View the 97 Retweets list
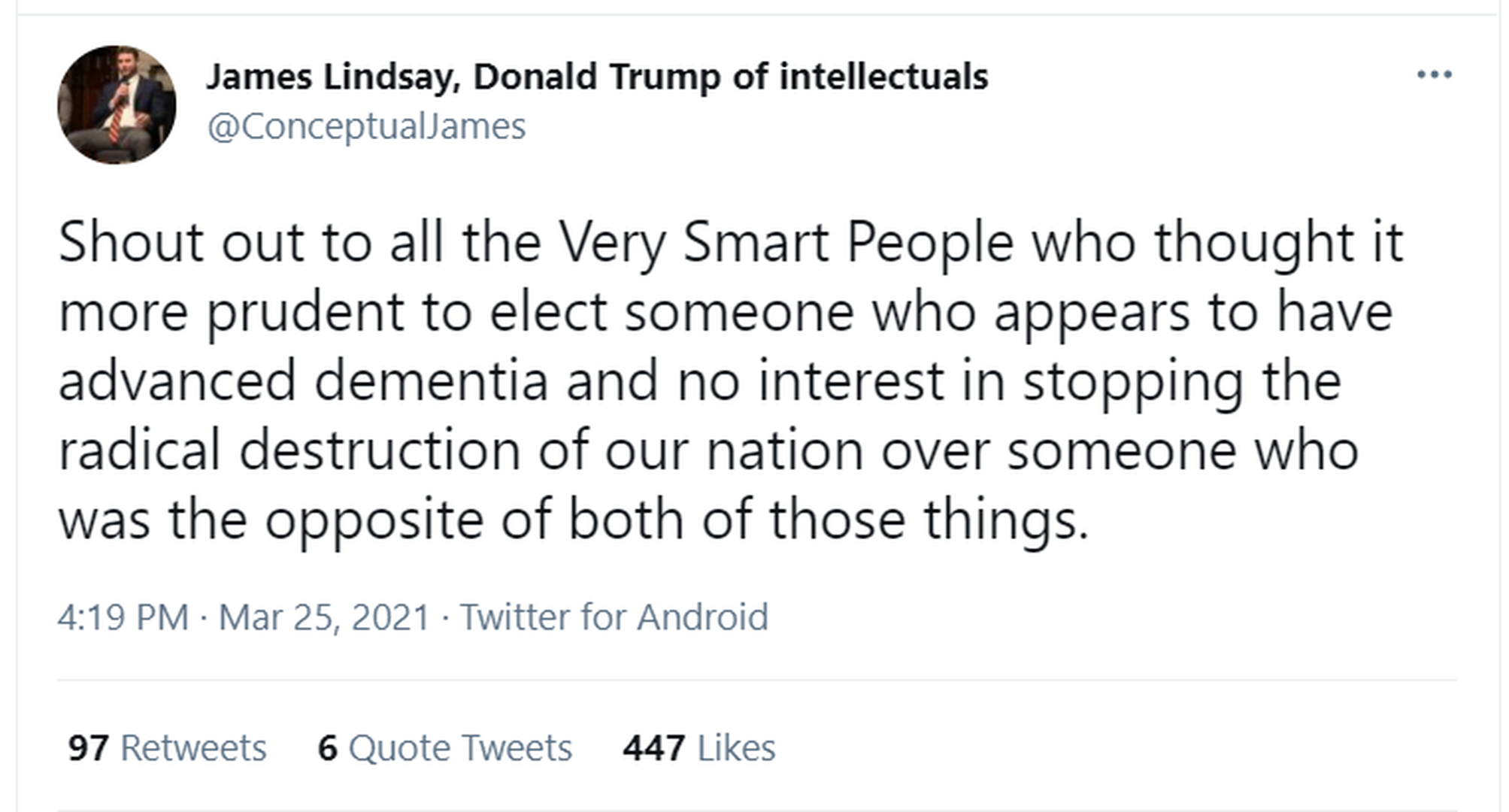1509x812 pixels. click(x=167, y=748)
